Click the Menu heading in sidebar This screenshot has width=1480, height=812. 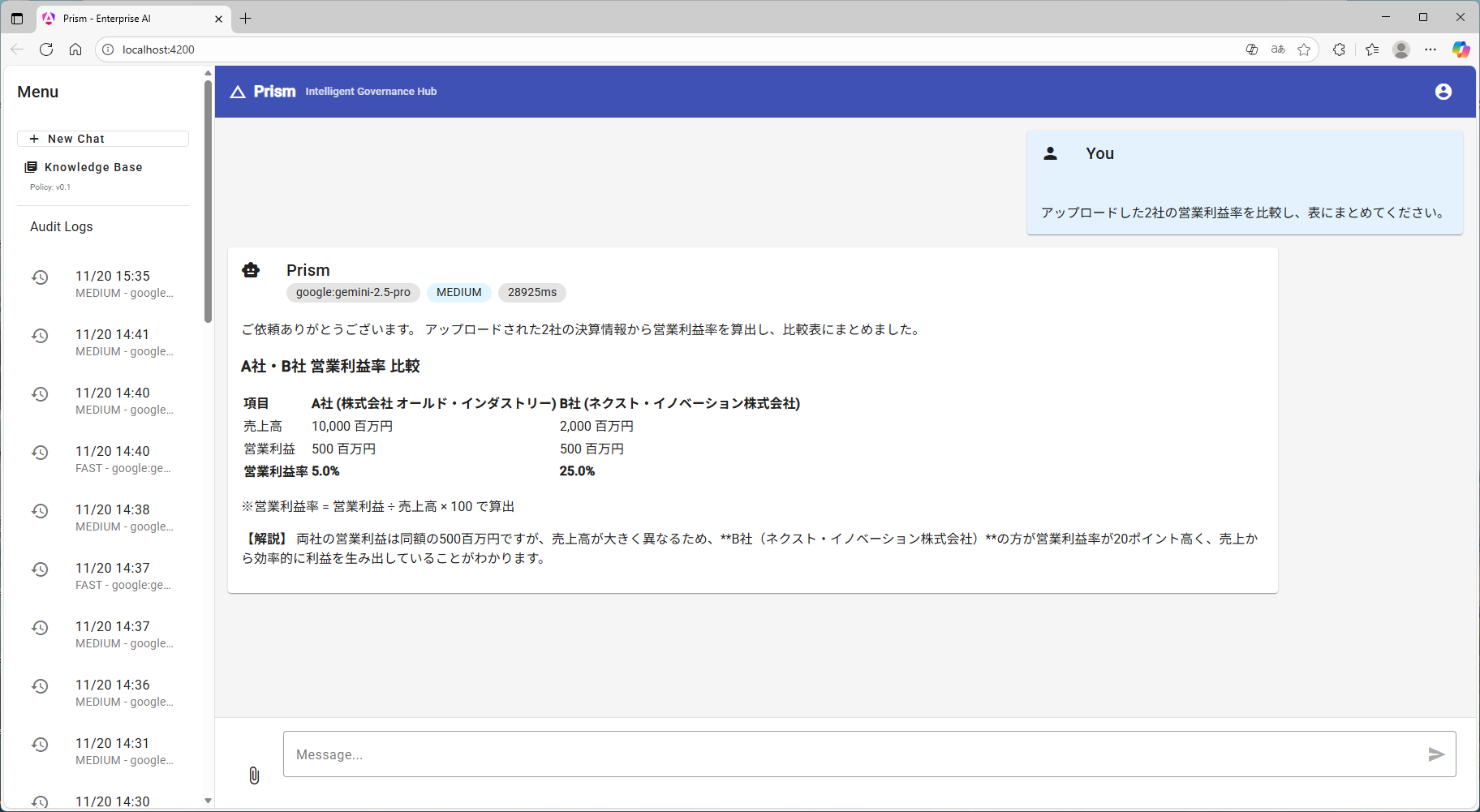click(x=38, y=92)
